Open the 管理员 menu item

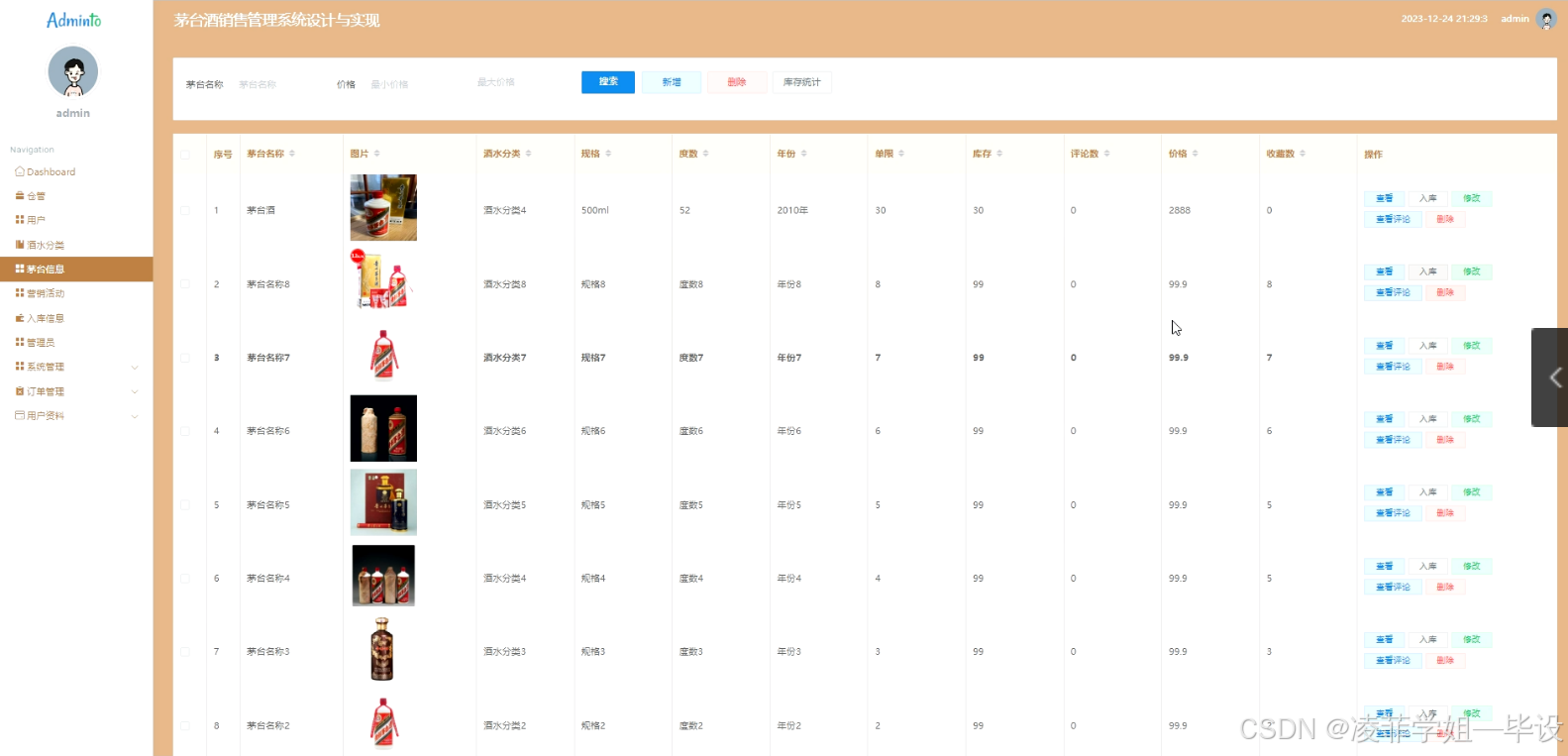pyautogui.click(x=76, y=342)
